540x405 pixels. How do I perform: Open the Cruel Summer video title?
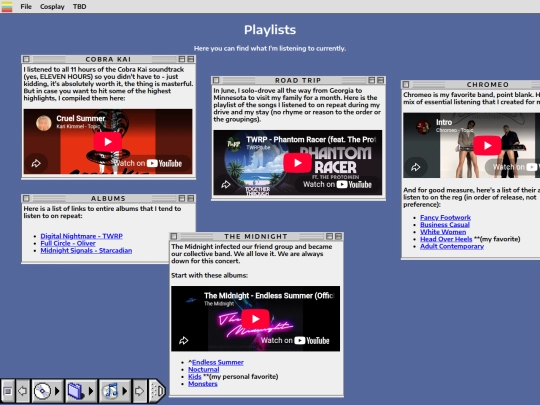tap(81, 118)
